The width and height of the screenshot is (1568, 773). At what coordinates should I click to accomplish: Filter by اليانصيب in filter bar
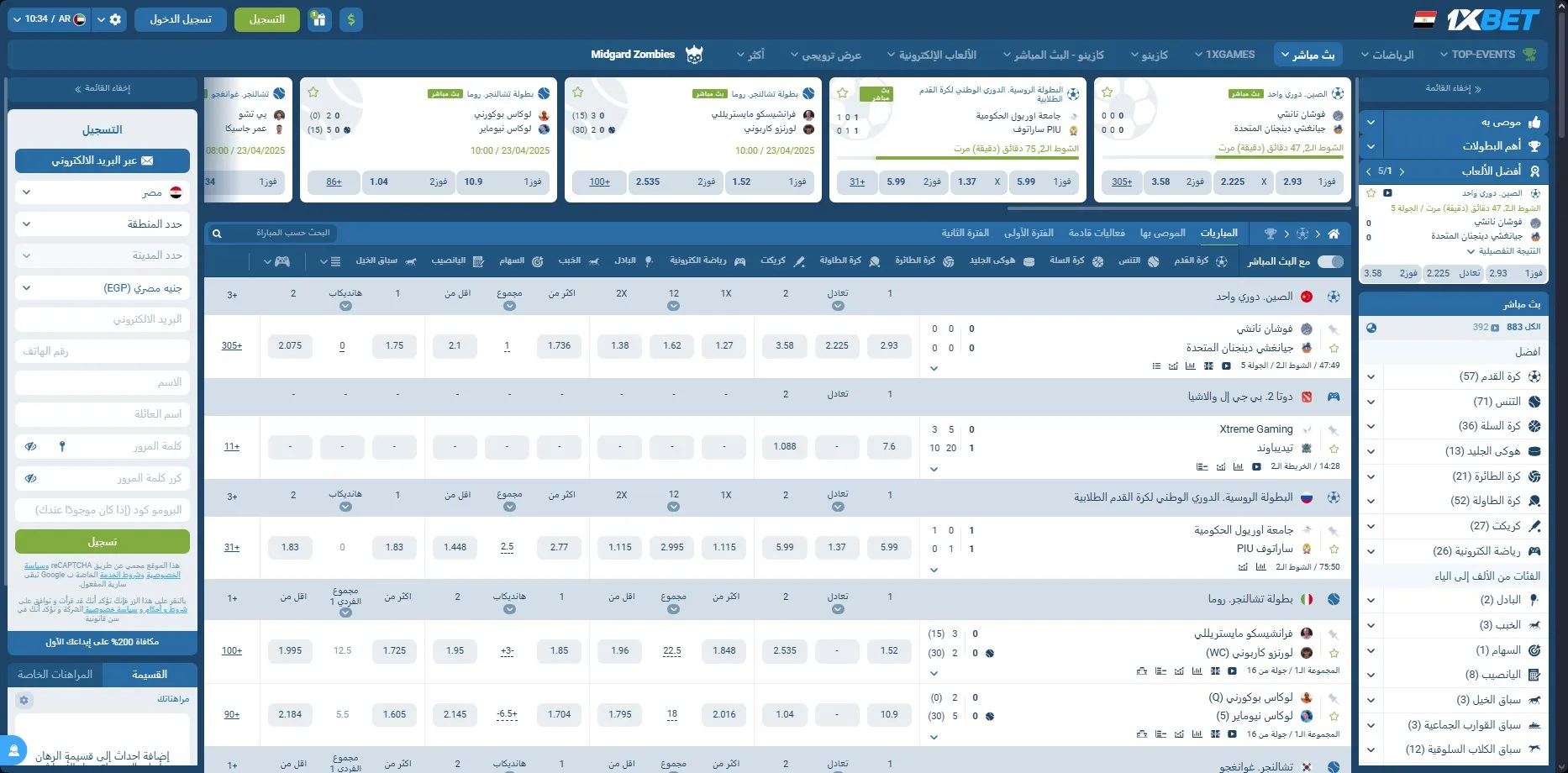click(457, 261)
